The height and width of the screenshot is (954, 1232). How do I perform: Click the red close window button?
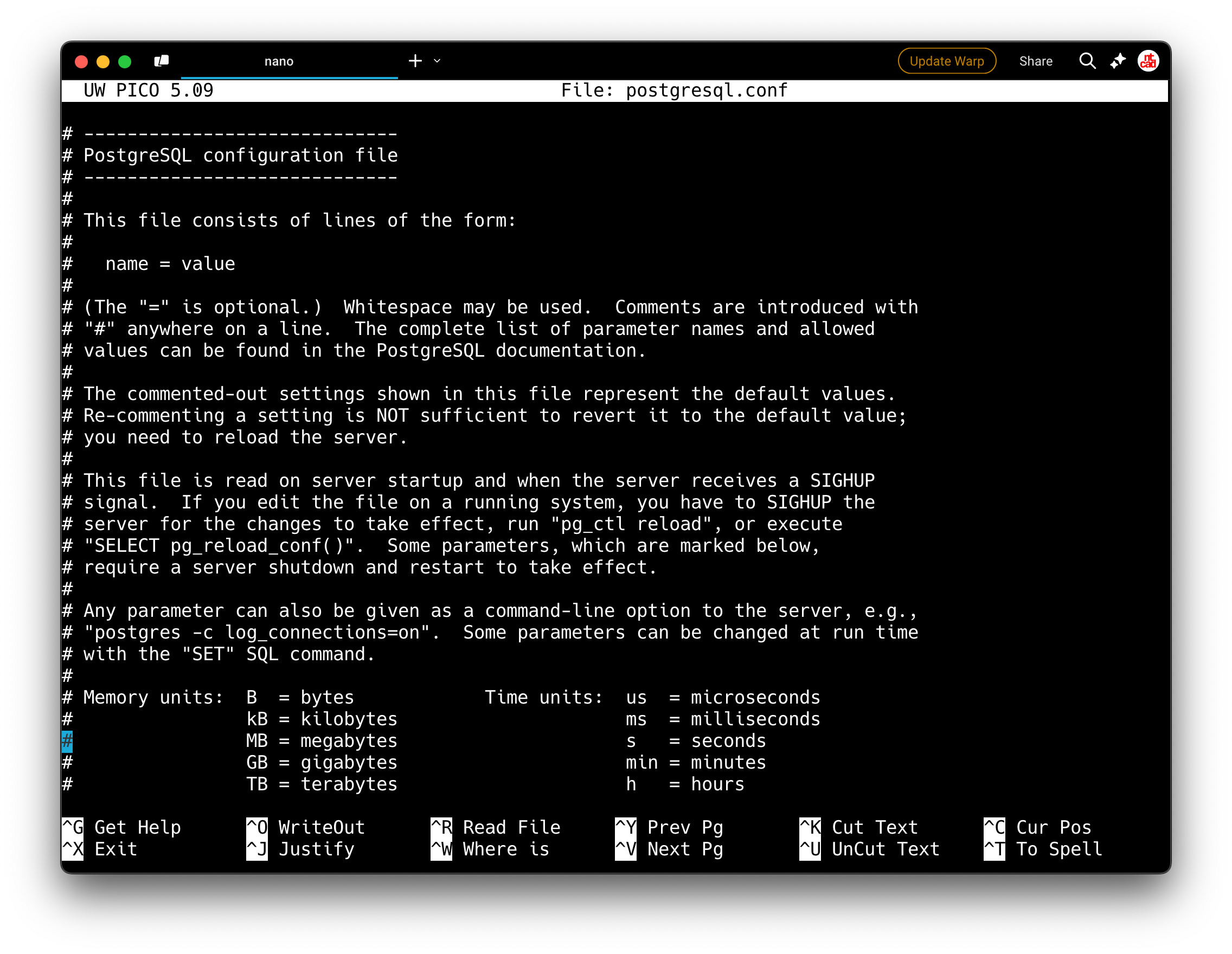[x=81, y=61]
